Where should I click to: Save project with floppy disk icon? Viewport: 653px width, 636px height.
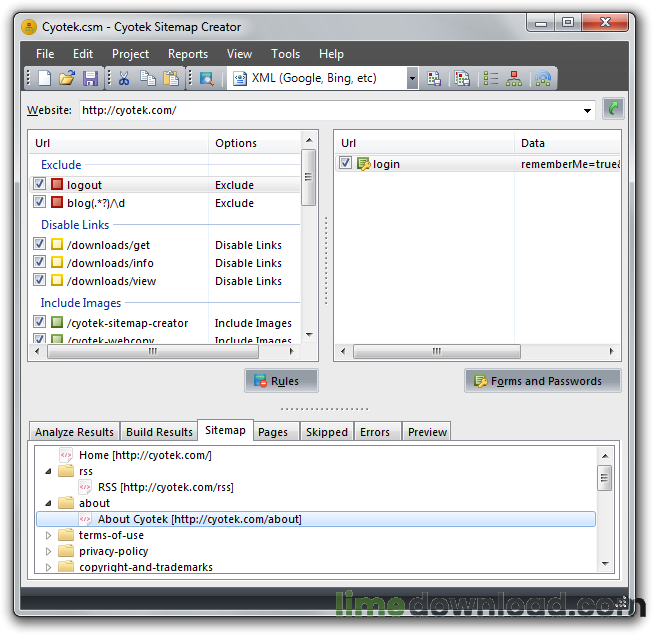pos(90,78)
